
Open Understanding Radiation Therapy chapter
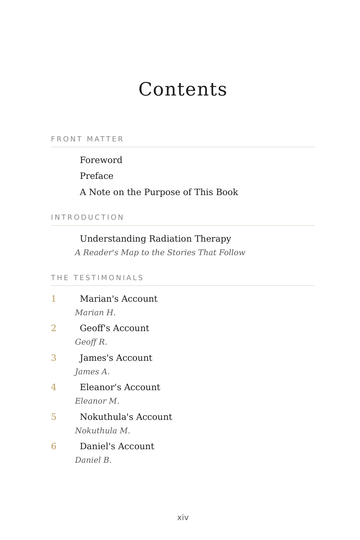(155, 239)
